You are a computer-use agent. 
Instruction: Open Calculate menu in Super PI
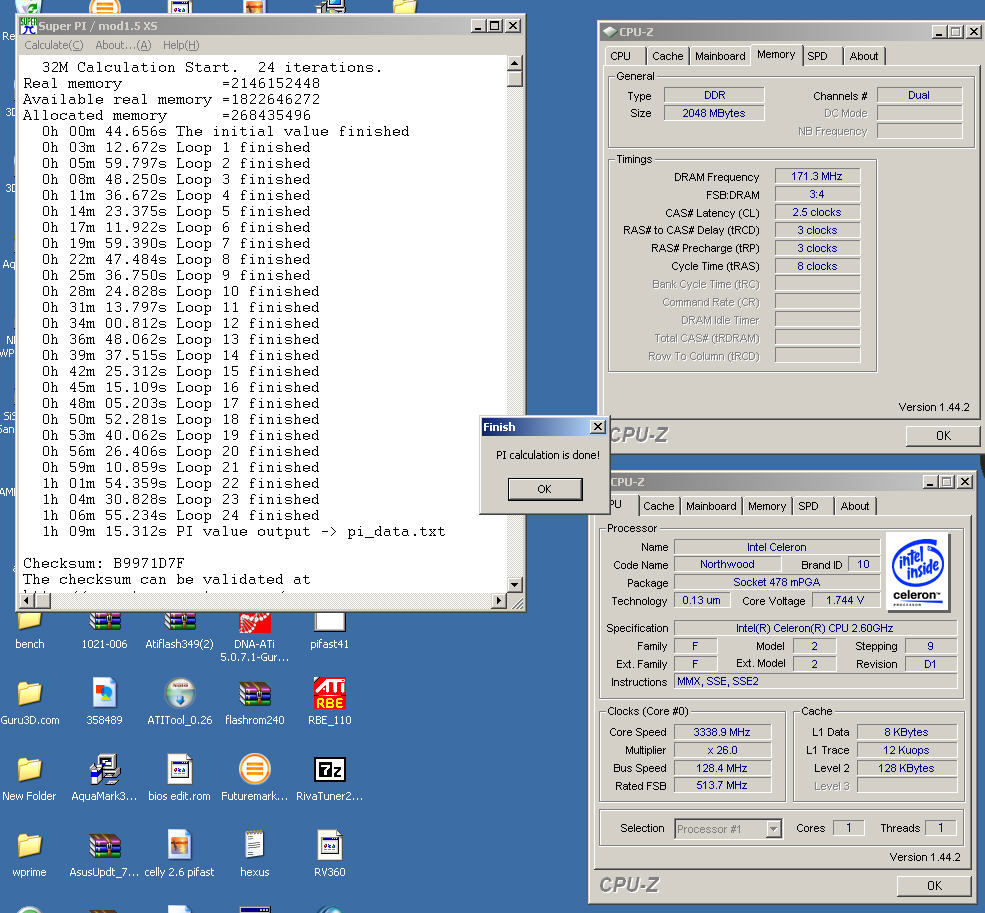click(x=53, y=45)
